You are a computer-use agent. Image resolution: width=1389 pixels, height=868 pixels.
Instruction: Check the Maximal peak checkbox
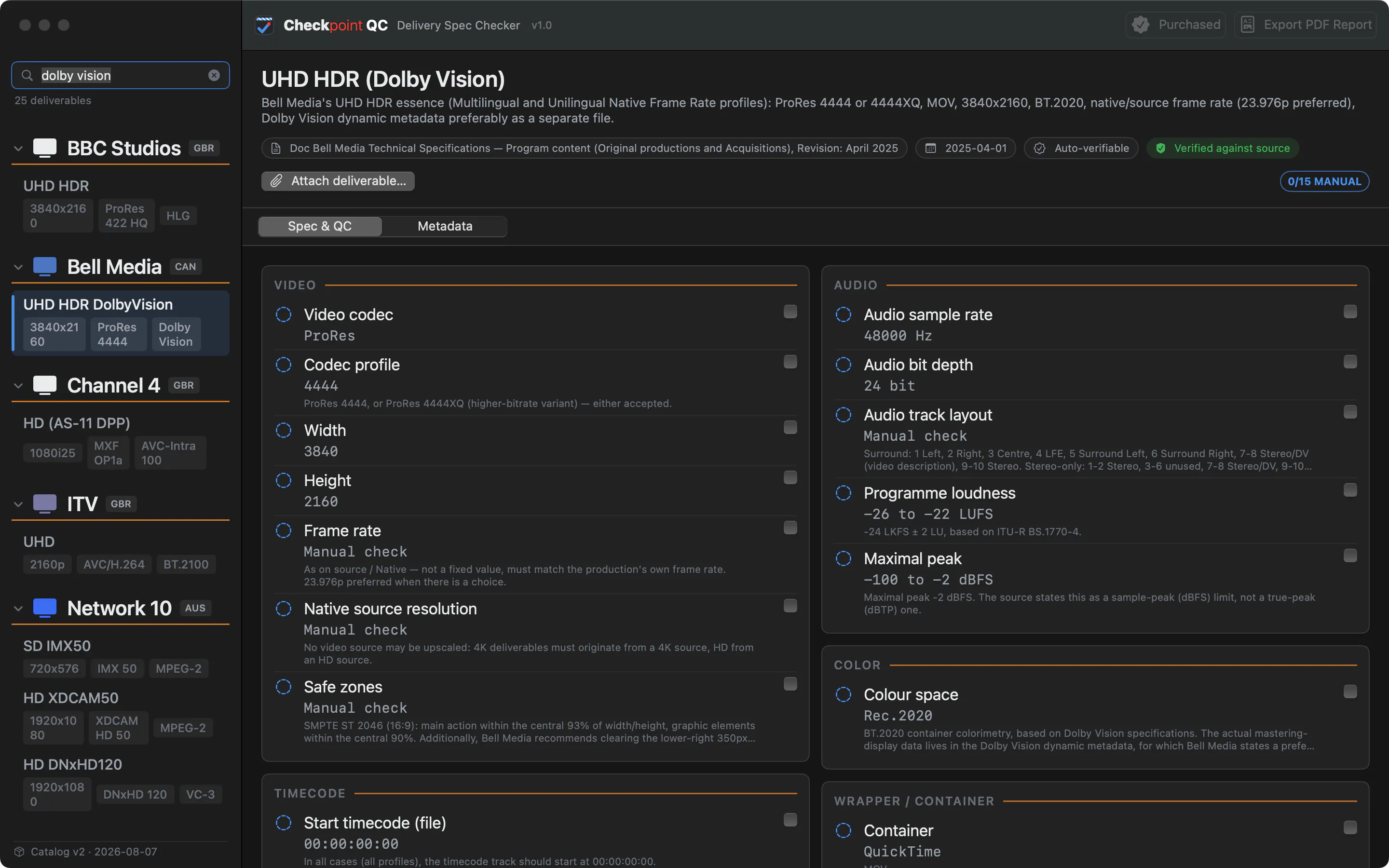pyautogui.click(x=1350, y=556)
